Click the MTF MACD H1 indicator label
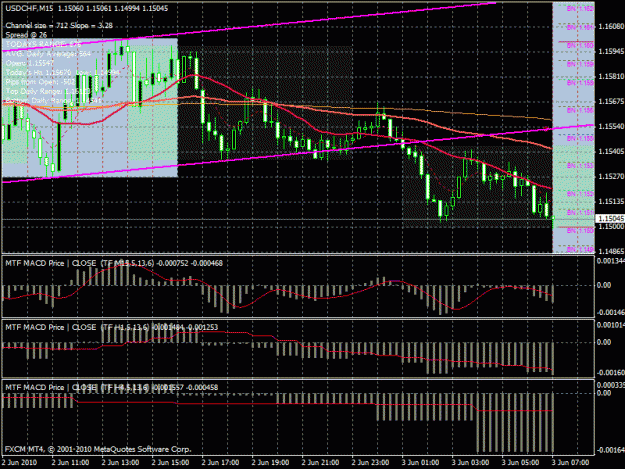Image resolution: width=625 pixels, height=469 pixels. click(x=112, y=327)
